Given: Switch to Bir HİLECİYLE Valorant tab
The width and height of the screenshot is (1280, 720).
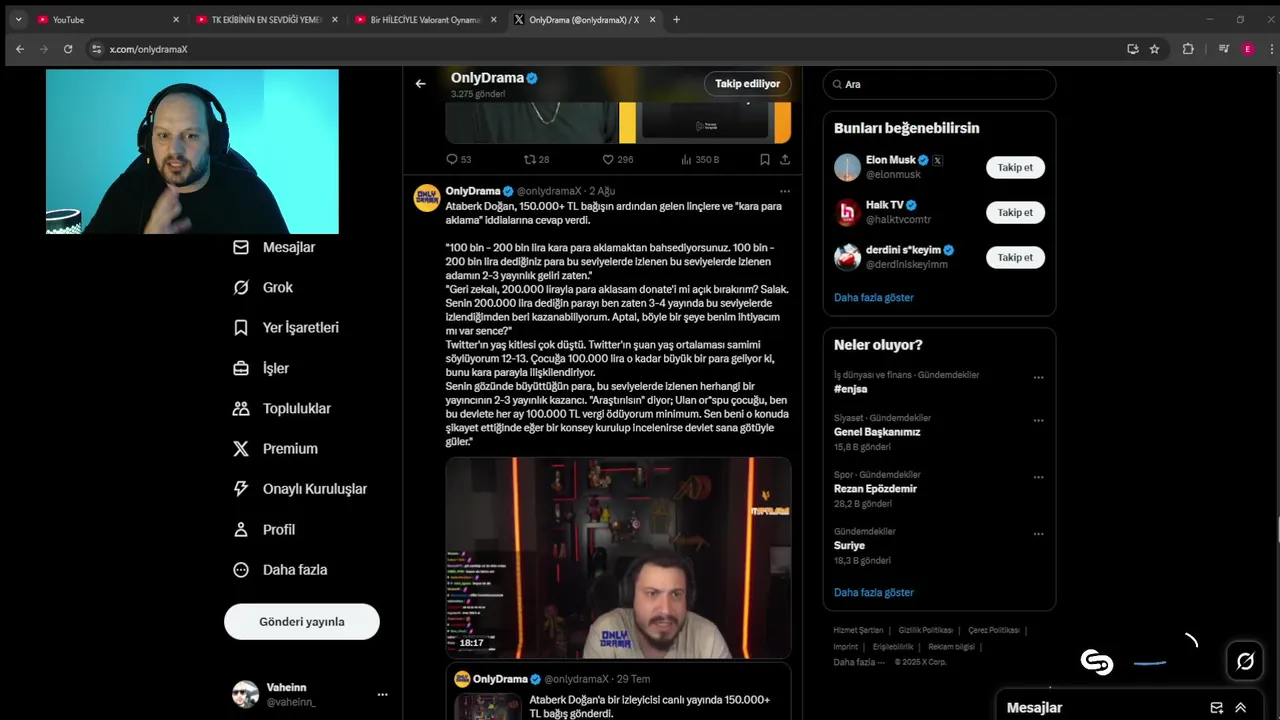Looking at the screenshot, I should coord(424,19).
